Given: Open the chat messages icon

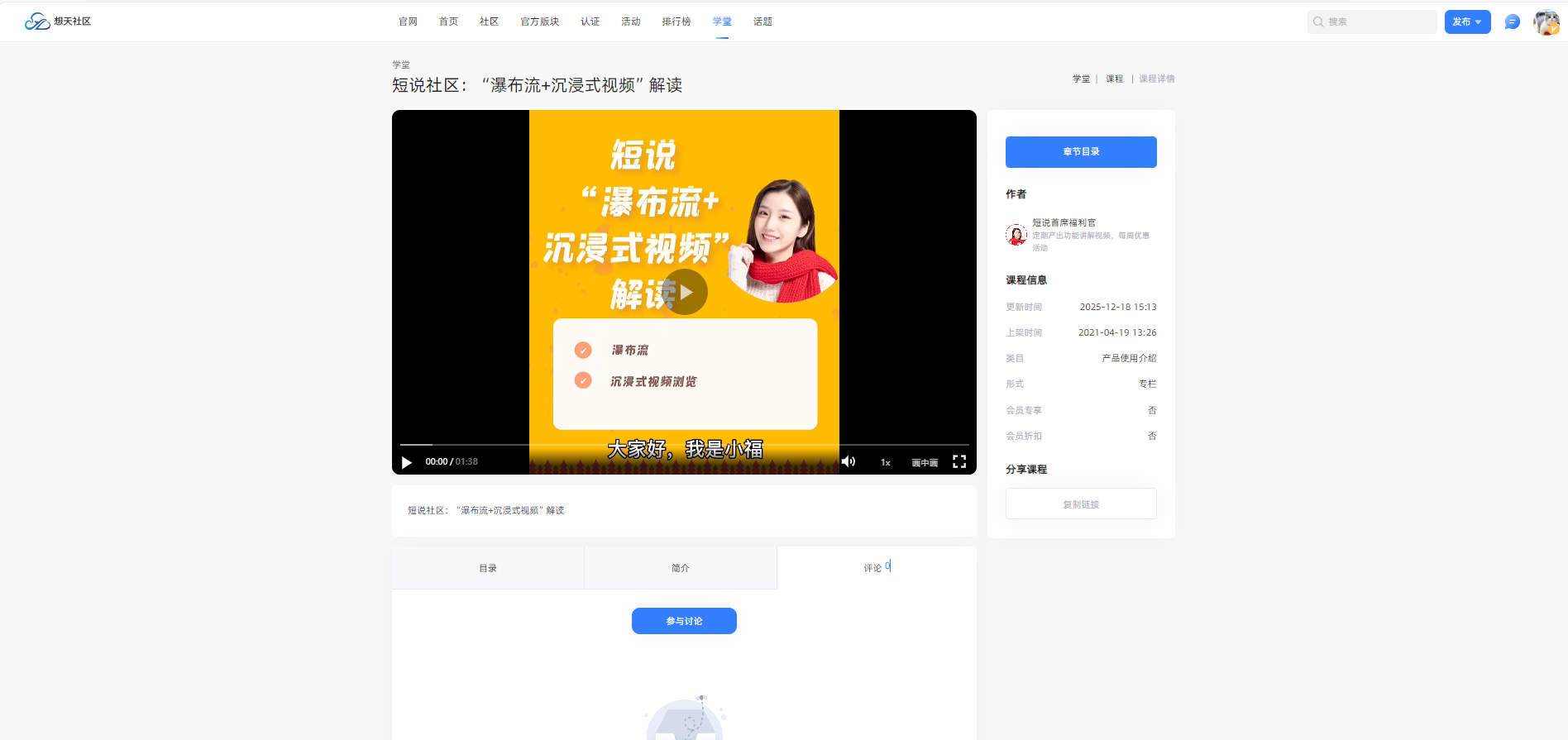Looking at the screenshot, I should [1512, 21].
